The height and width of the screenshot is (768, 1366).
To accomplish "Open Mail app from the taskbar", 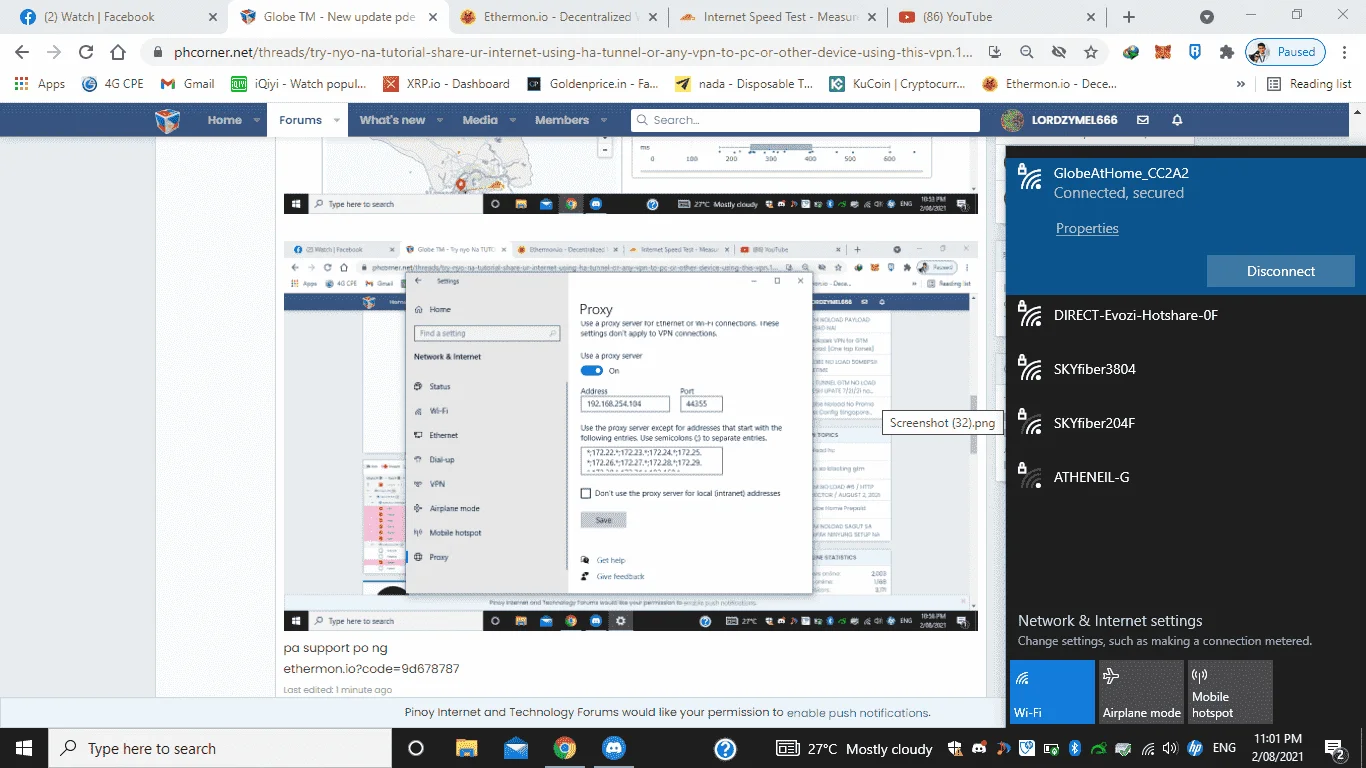I will (x=516, y=748).
